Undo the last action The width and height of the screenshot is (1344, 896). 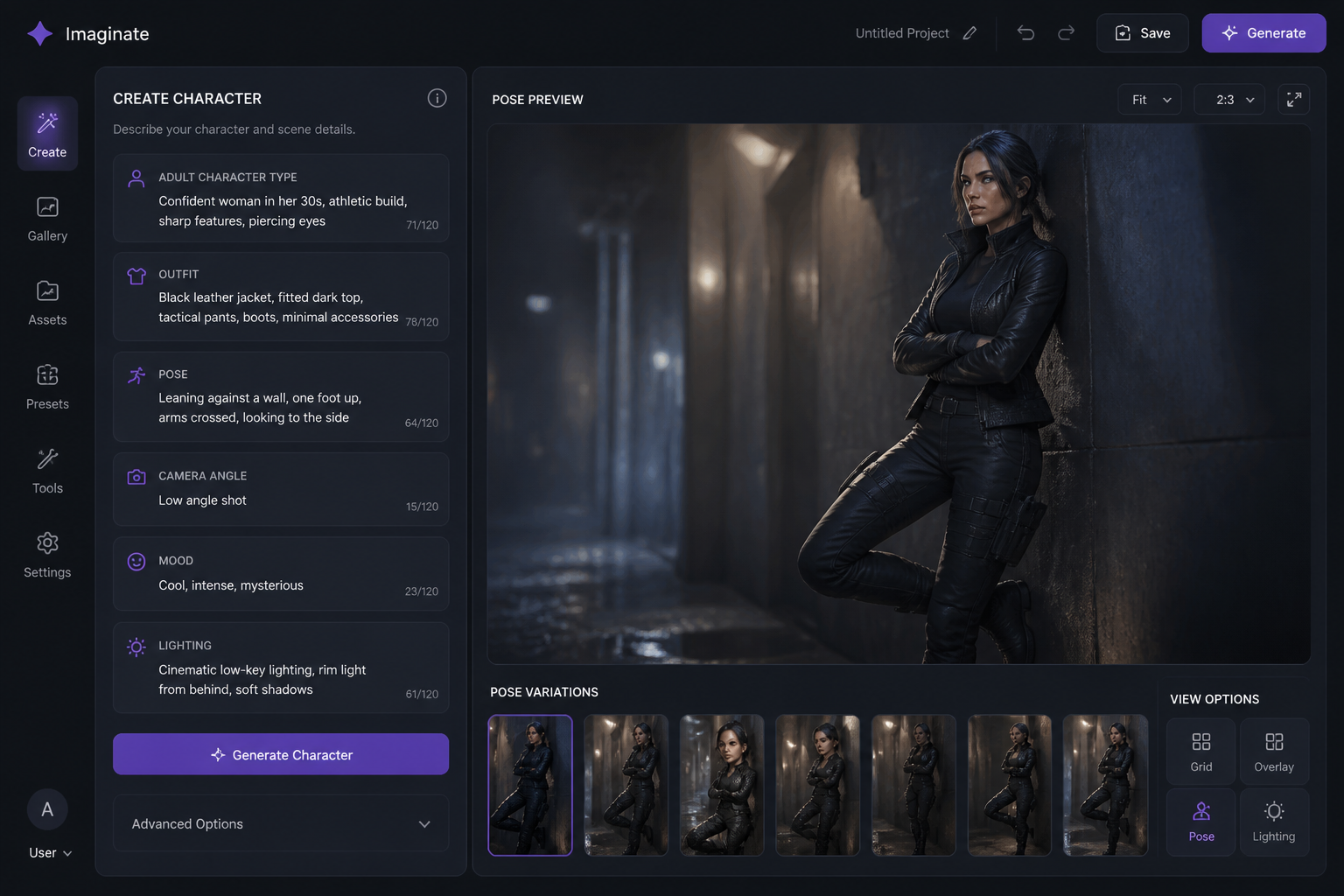coord(1025,33)
